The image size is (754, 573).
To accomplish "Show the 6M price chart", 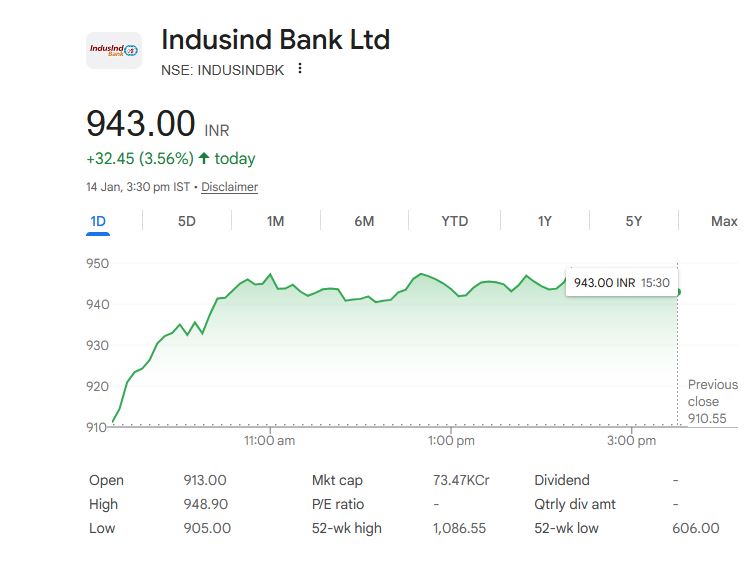I will tap(364, 221).
